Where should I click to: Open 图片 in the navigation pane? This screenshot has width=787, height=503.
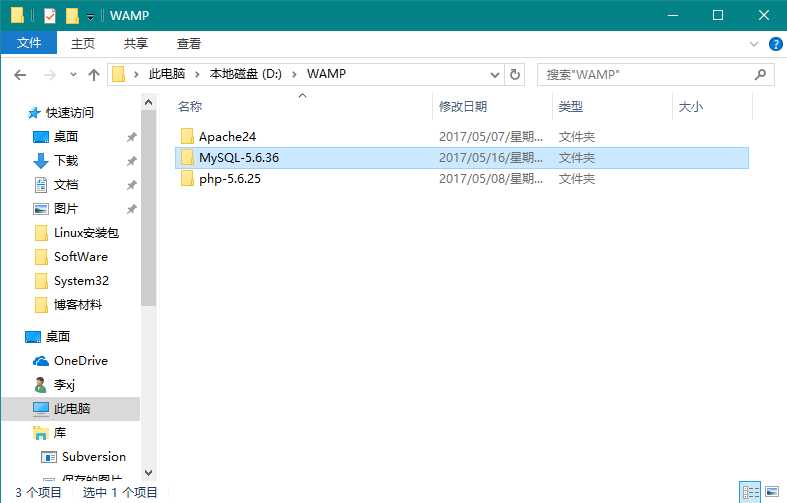click(x=66, y=208)
